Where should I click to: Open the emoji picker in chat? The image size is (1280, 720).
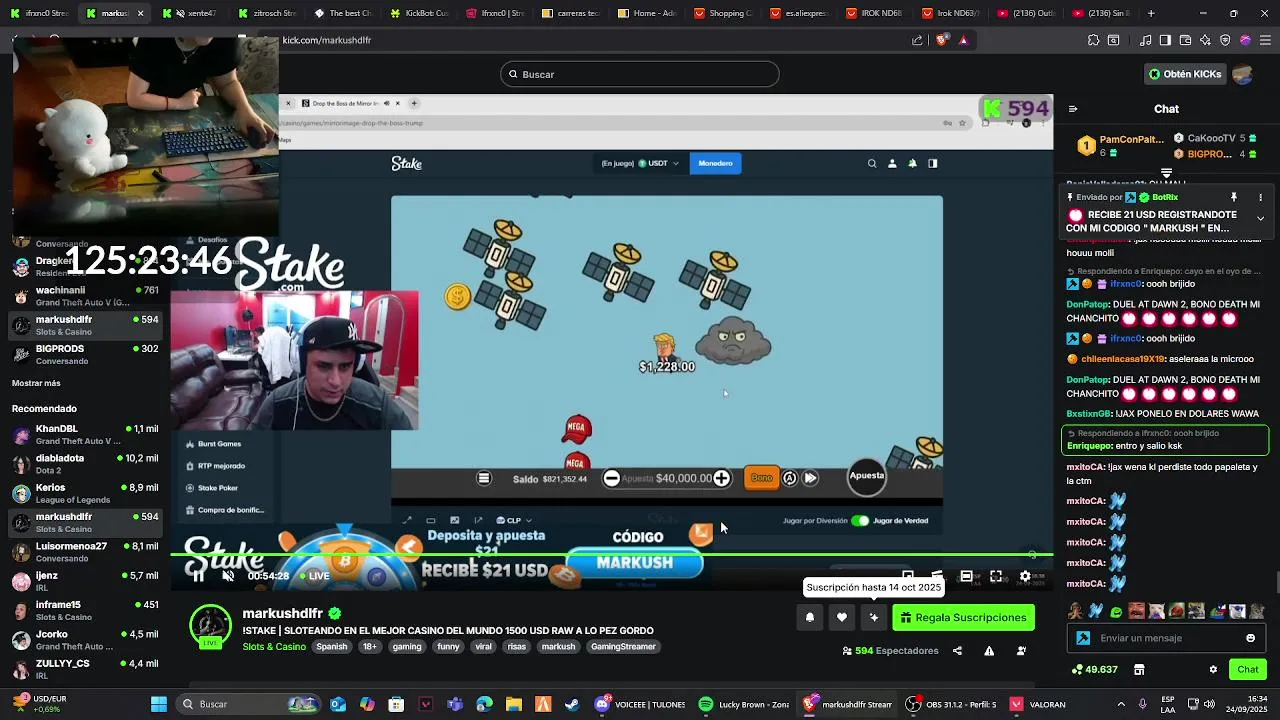[1250, 638]
